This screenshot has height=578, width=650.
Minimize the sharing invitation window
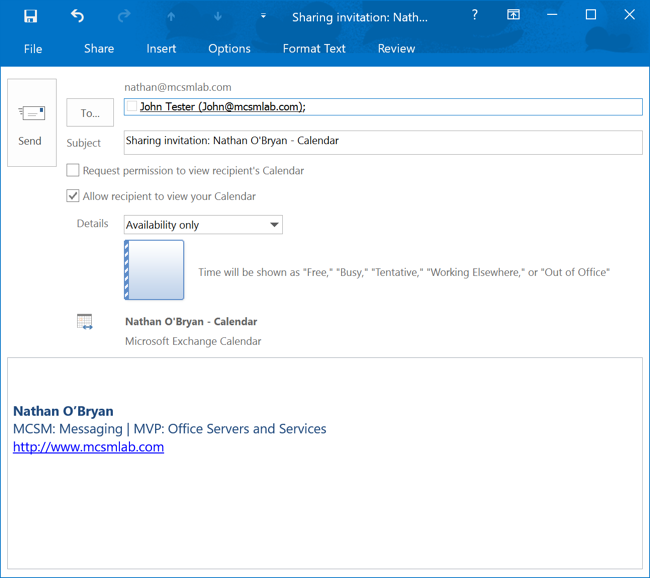coord(552,15)
